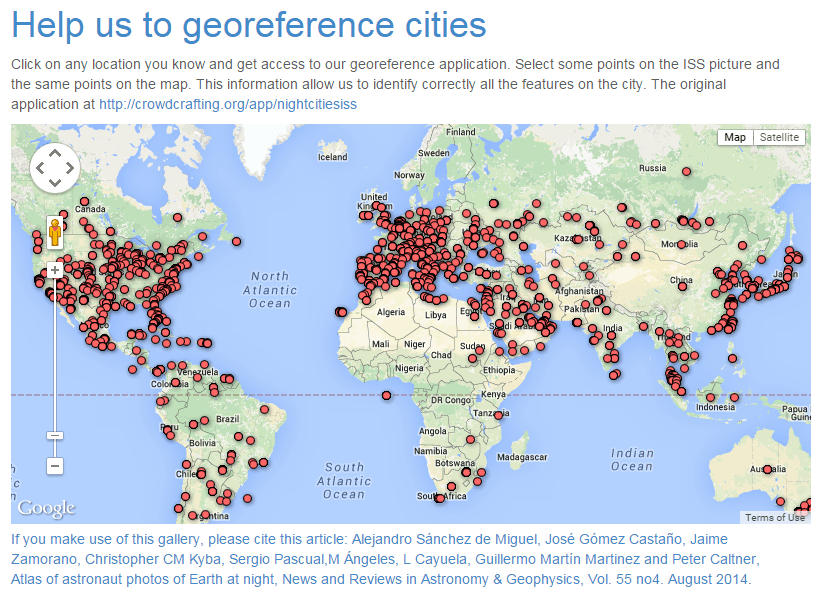Select the orange Street View pegman
This screenshot has height=598, width=823.
tap(55, 232)
